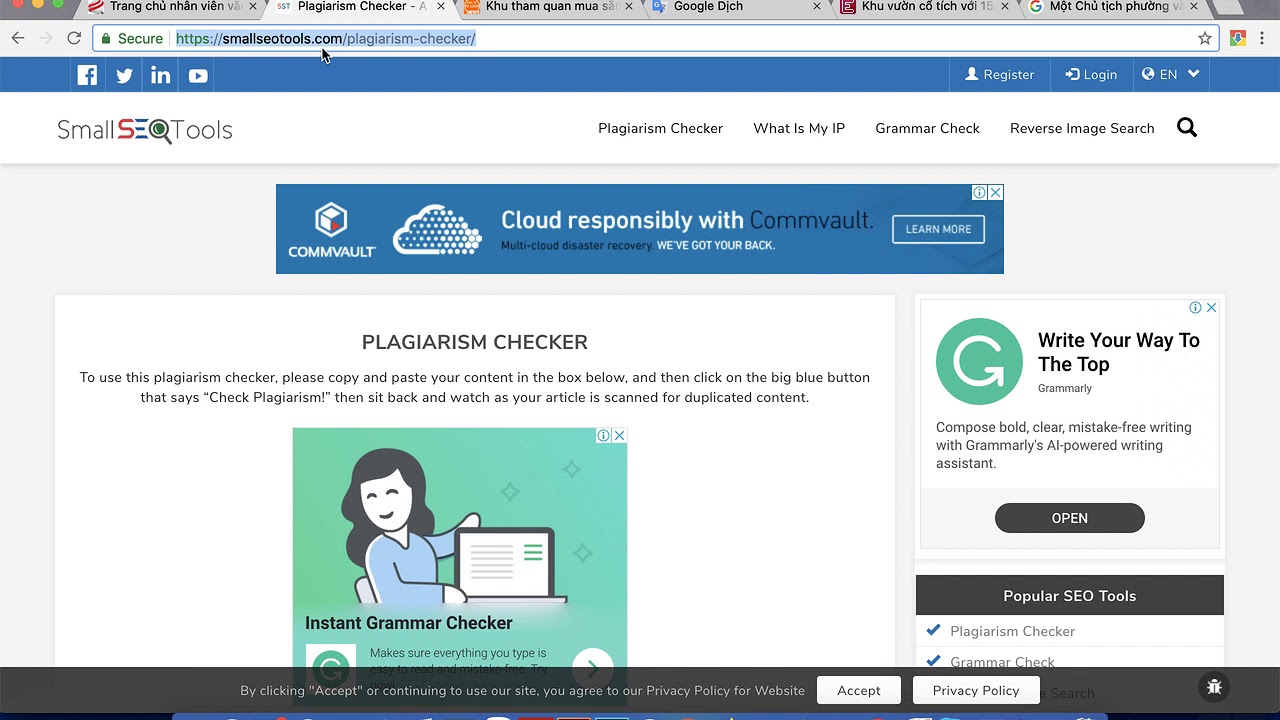The height and width of the screenshot is (720, 1280).
Task: Bookmark this page with the star icon
Action: click(x=1205, y=38)
